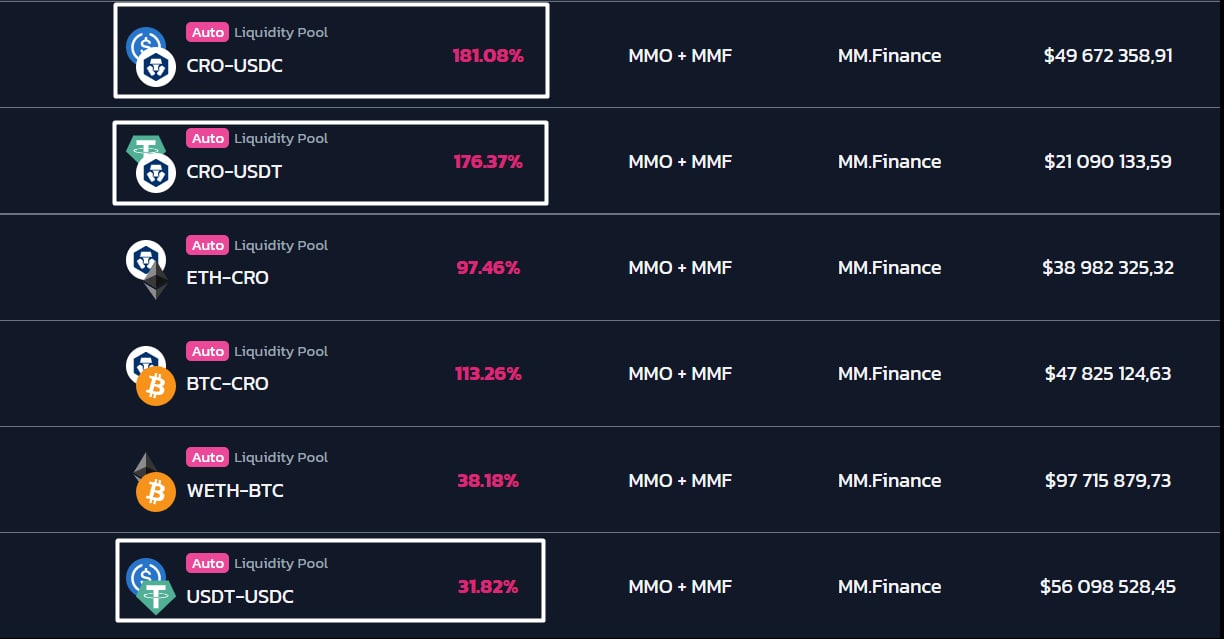This screenshot has height=639, width=1224.
Task: Open the ETH-CRO liquidity pool name
Action: (227, 278)
